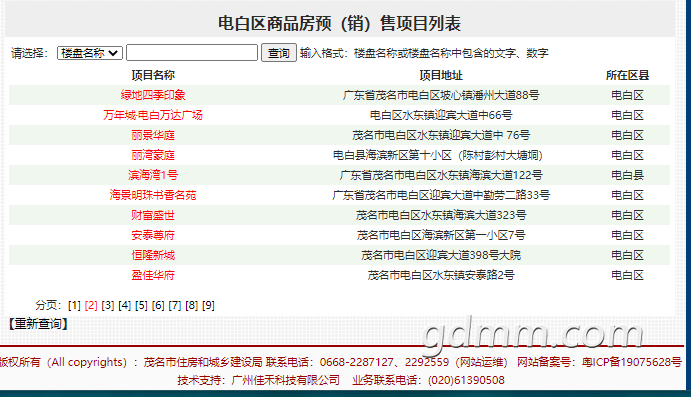Open the 万年城·电白万达广场 project link

tap(153, 115)
